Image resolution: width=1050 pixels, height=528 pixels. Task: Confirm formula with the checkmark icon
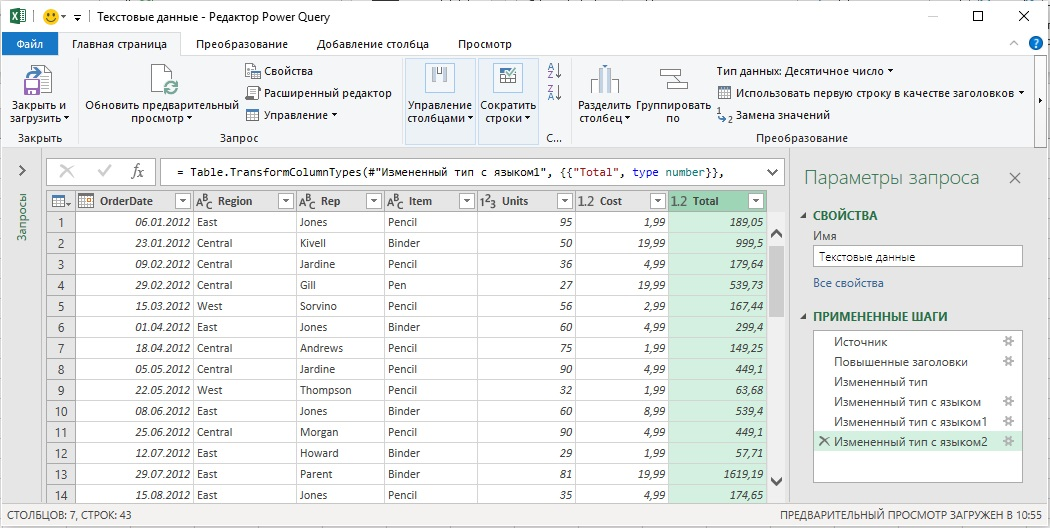[x=104, y=172]
